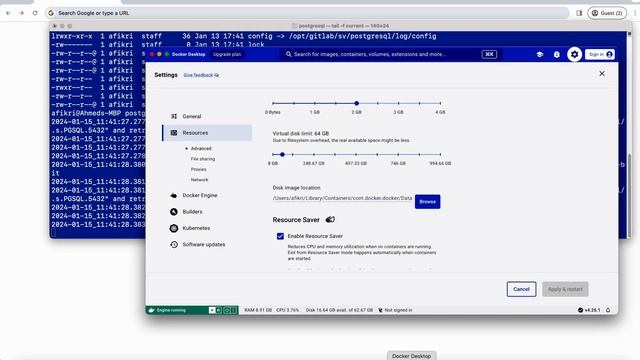Viewport: 640px width, 360px height.
Task: Click the RAM usage readout in the status bar
Action: pyautogui.click(x=258, y=310)
